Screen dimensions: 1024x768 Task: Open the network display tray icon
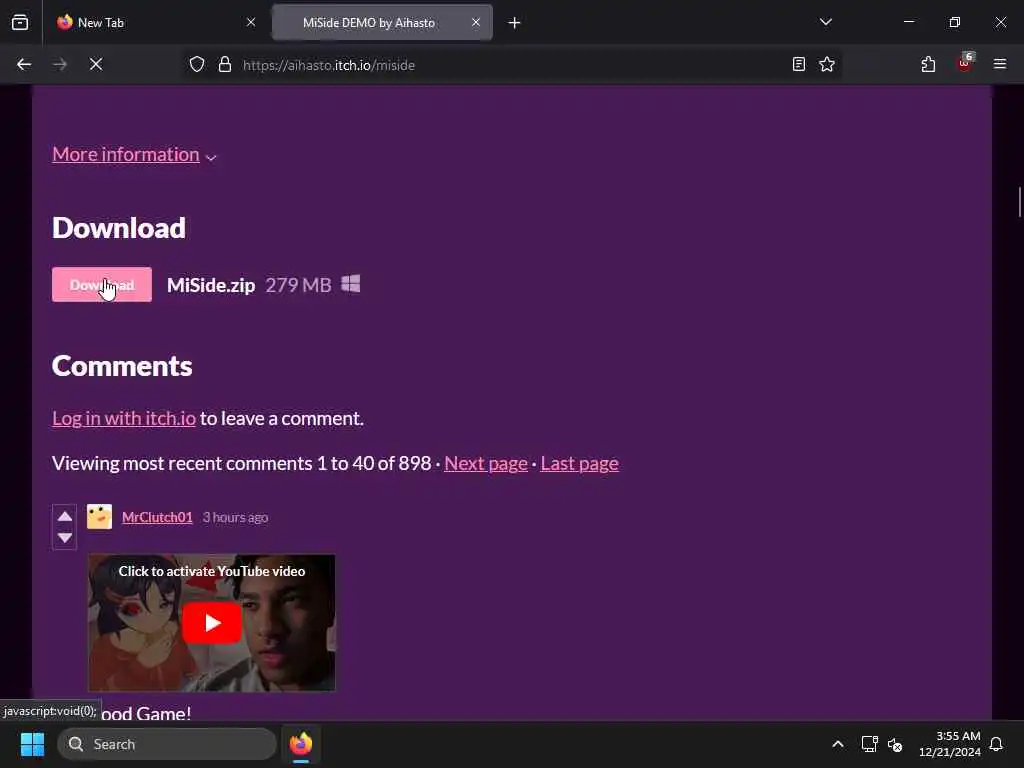click(x=869, y=744)
